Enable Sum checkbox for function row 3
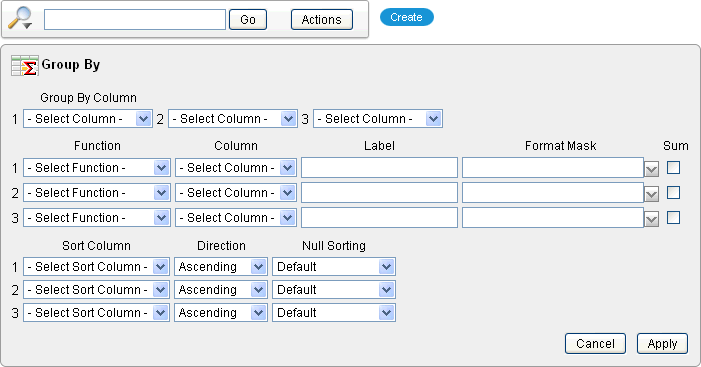Viewport: 701px width, 367px height. (x=673, y=218)
